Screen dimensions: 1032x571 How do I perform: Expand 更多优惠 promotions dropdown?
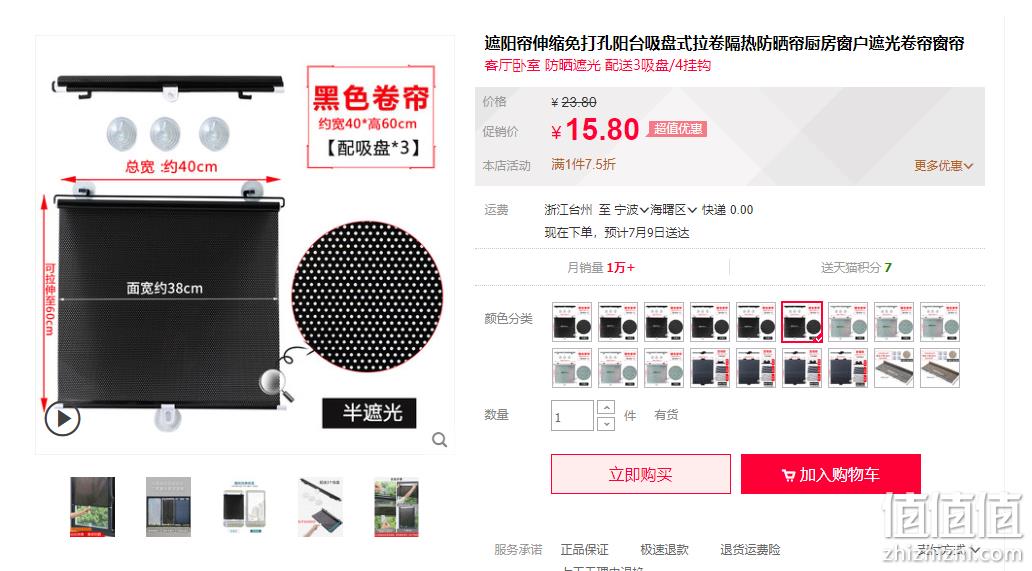[x=943, y=166]
